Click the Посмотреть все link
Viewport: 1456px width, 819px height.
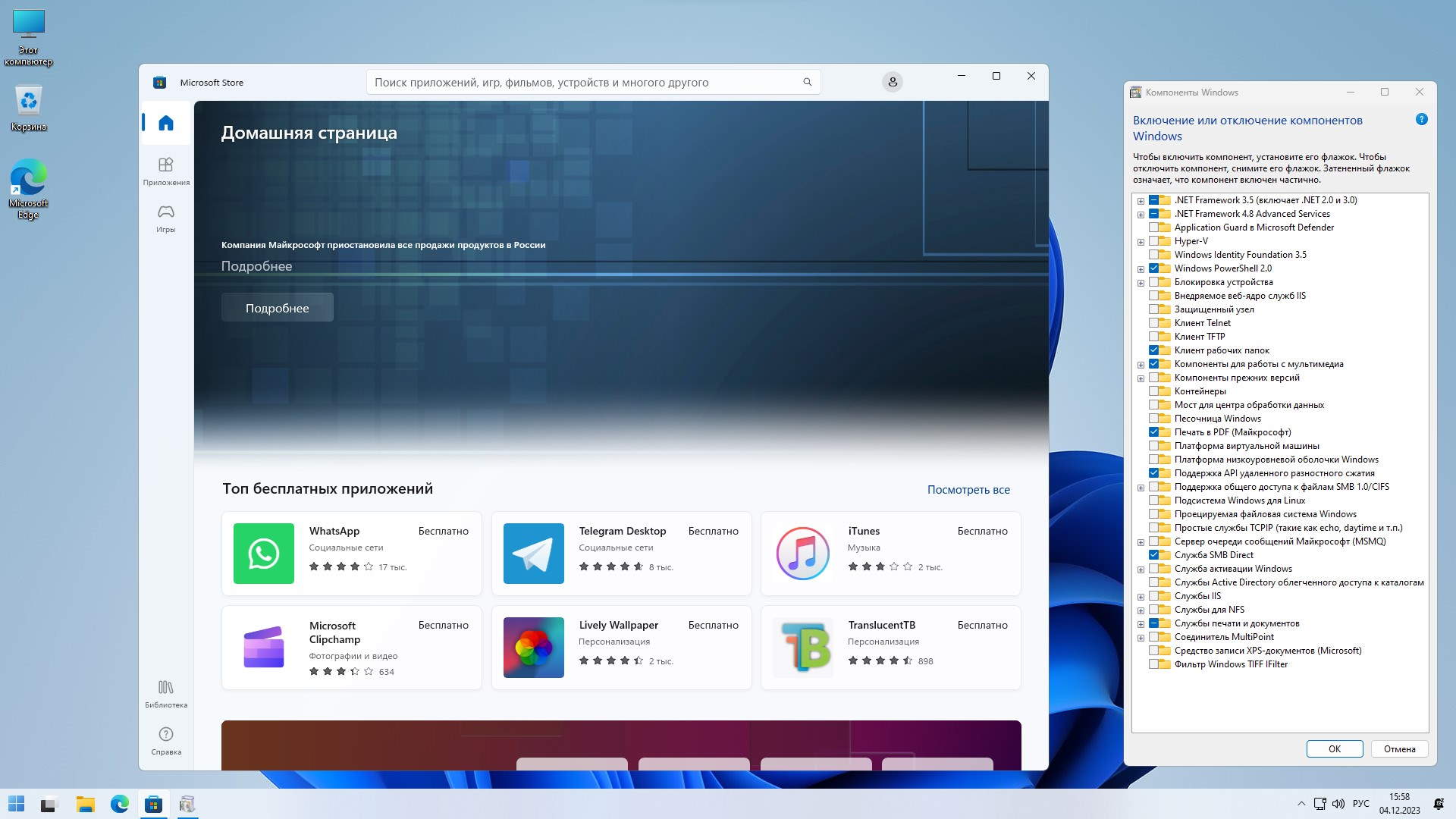(968, 490)
